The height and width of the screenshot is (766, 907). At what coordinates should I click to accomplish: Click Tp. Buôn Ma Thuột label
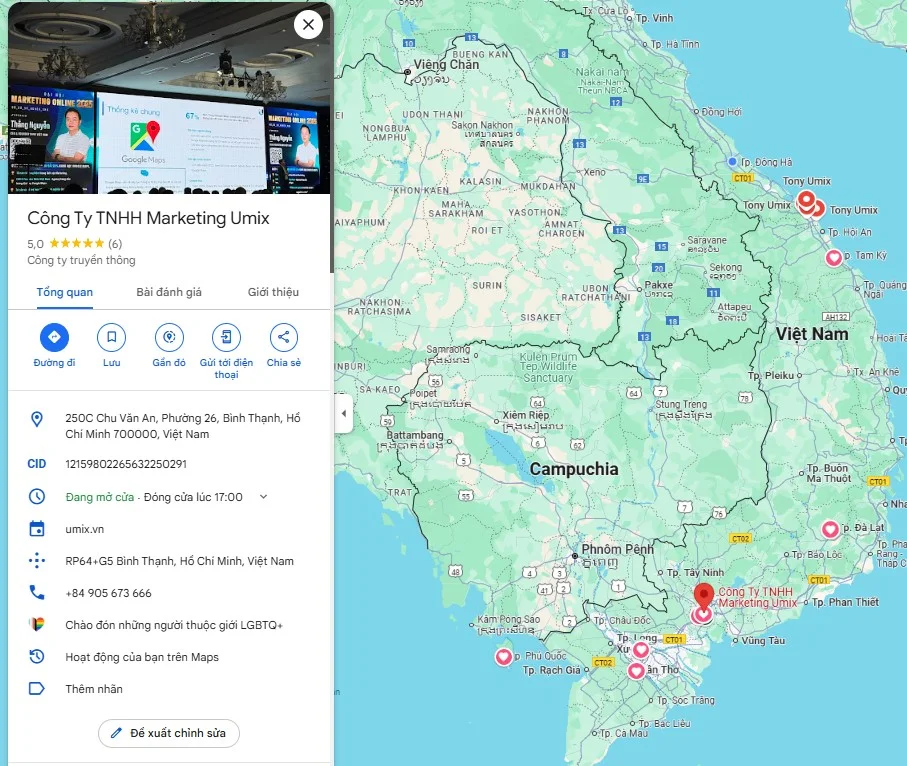[x=829, y=473]
